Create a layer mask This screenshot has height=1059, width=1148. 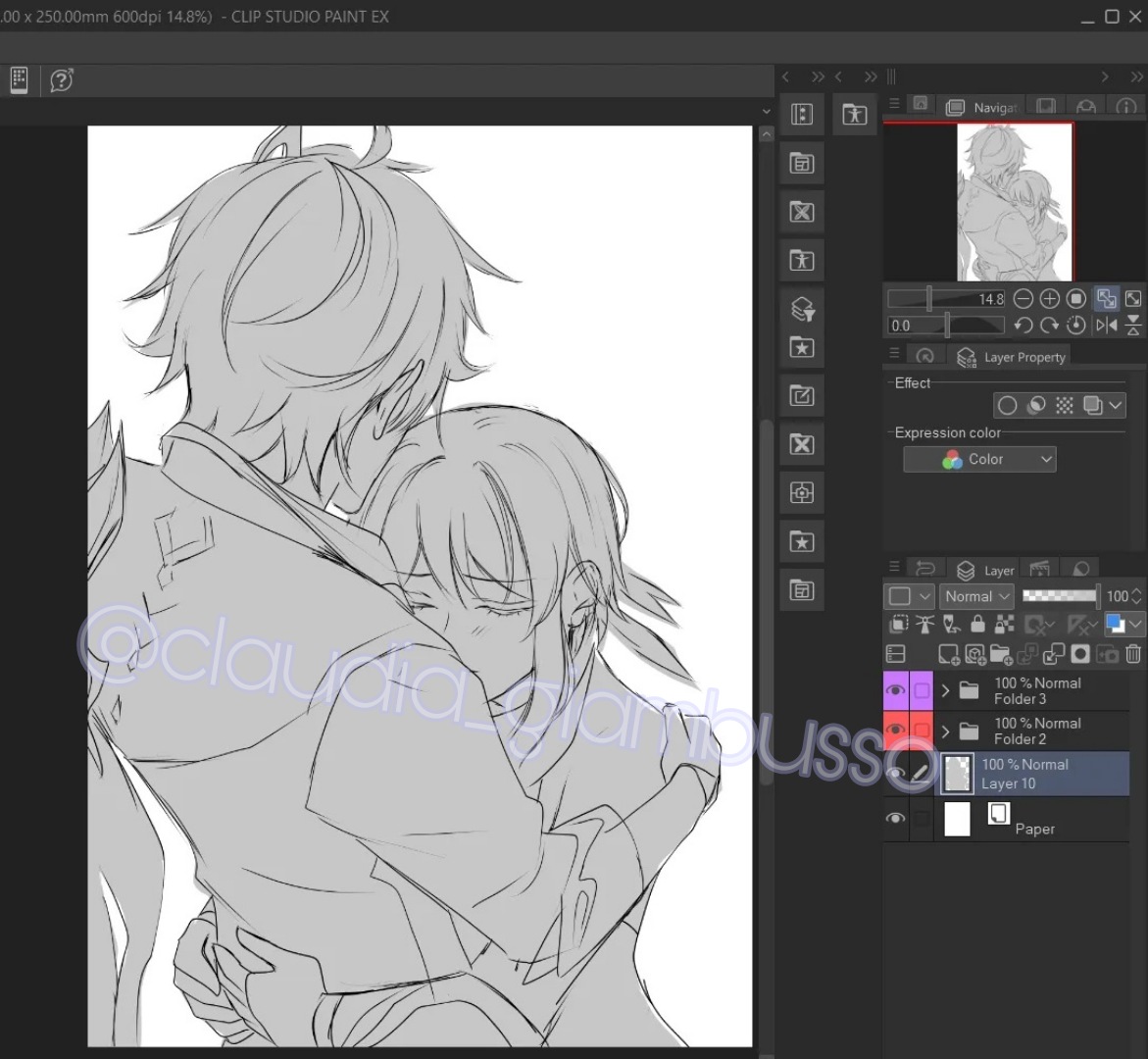pyautogui.click(x=1080, y=654)
